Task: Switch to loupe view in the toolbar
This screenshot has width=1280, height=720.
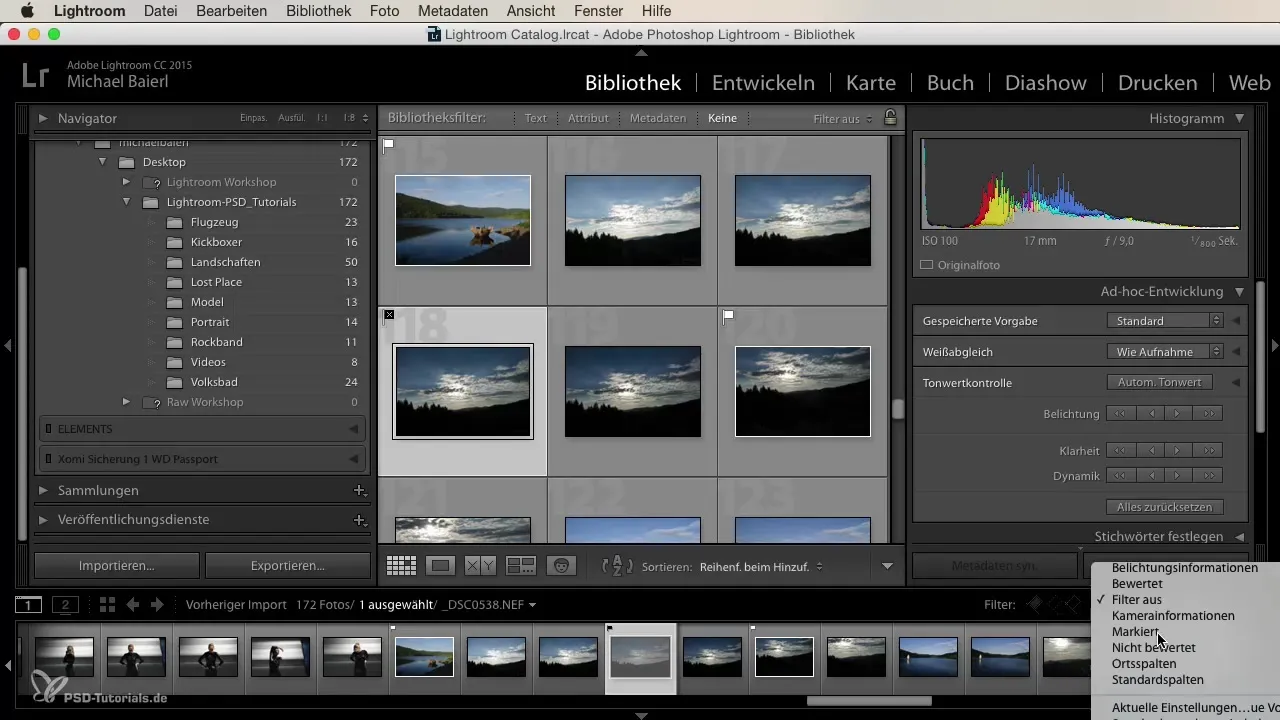Action: [x=440, y=565]
